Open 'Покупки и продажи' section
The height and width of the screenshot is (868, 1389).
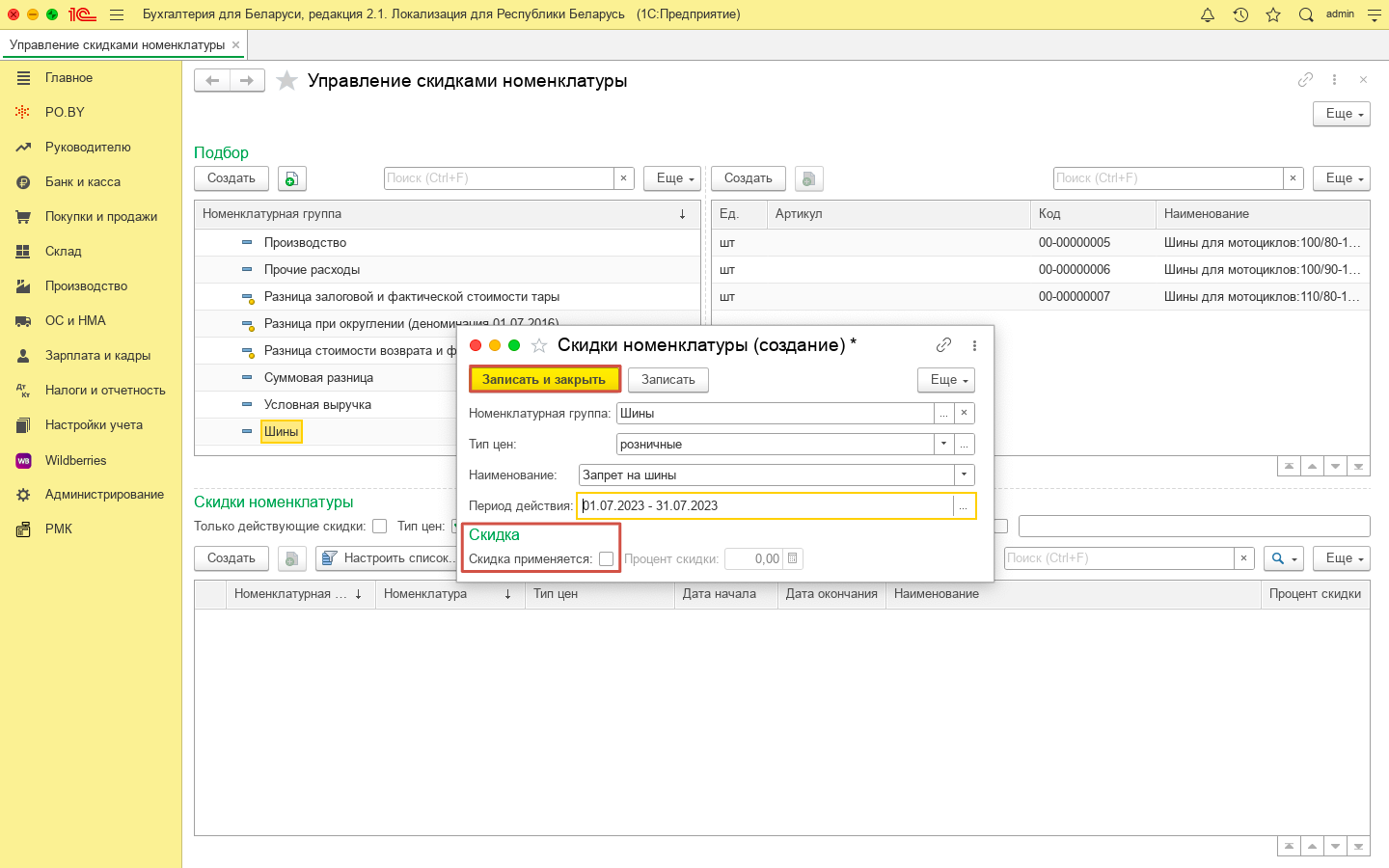coord(100,216)
